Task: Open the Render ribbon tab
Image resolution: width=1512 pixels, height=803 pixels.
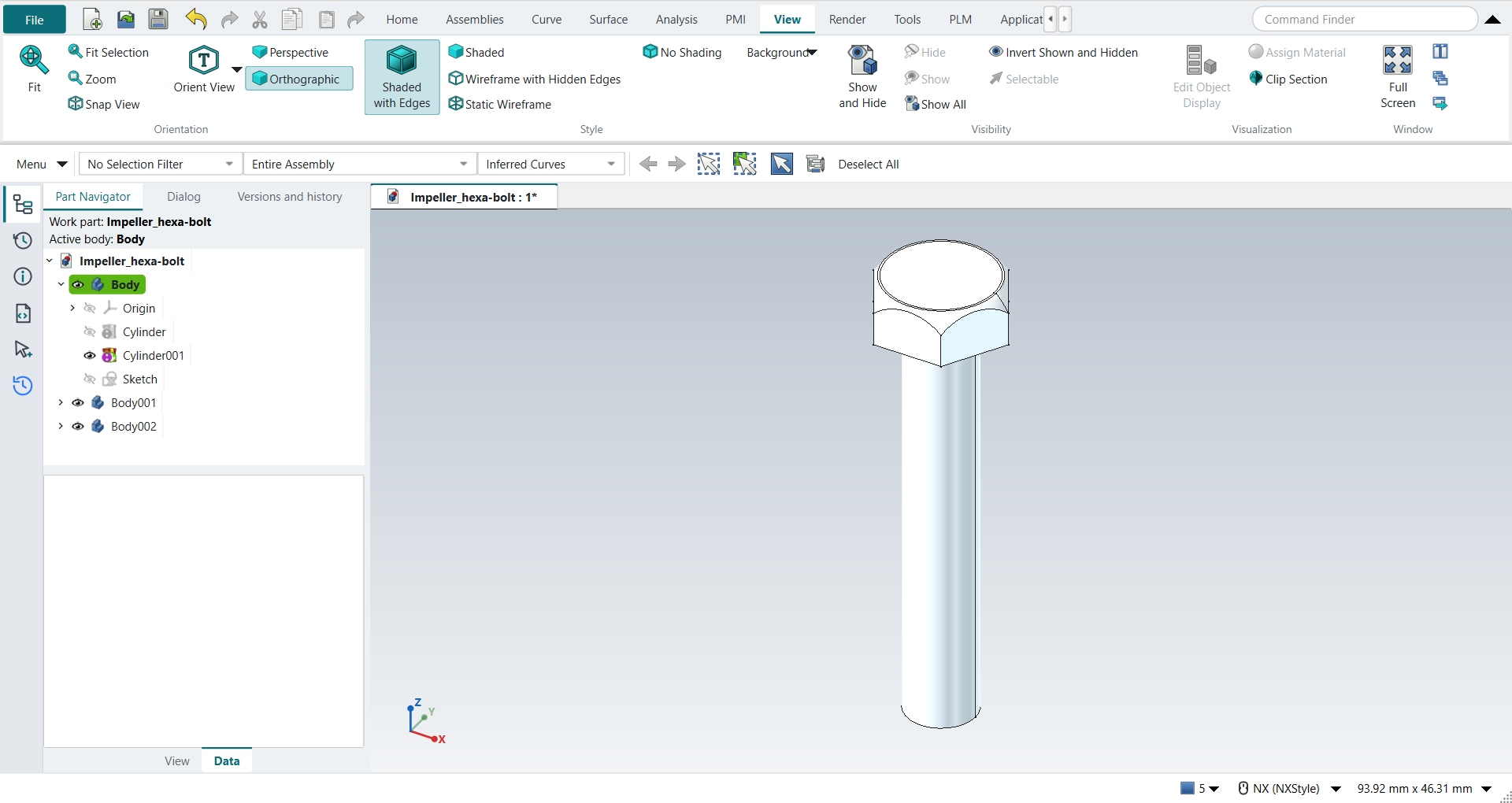Action: pos(847,19)
